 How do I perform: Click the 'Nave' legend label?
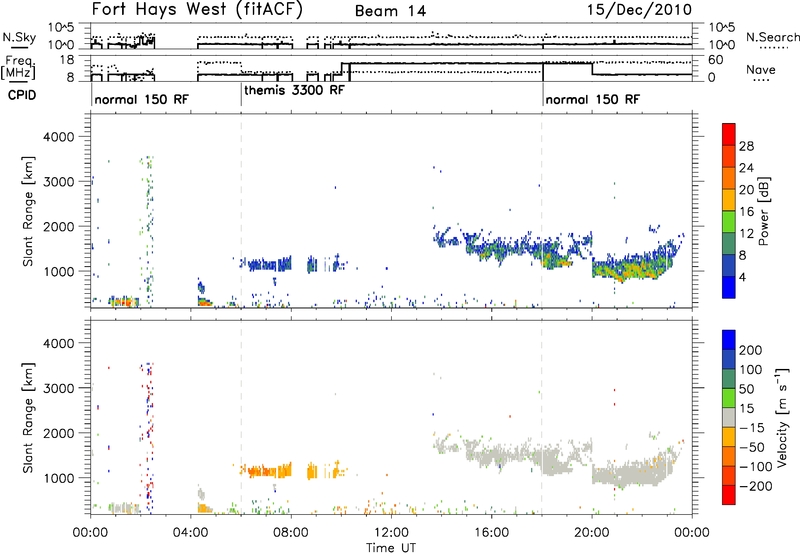pyautogui.click(x=761, y=69)
